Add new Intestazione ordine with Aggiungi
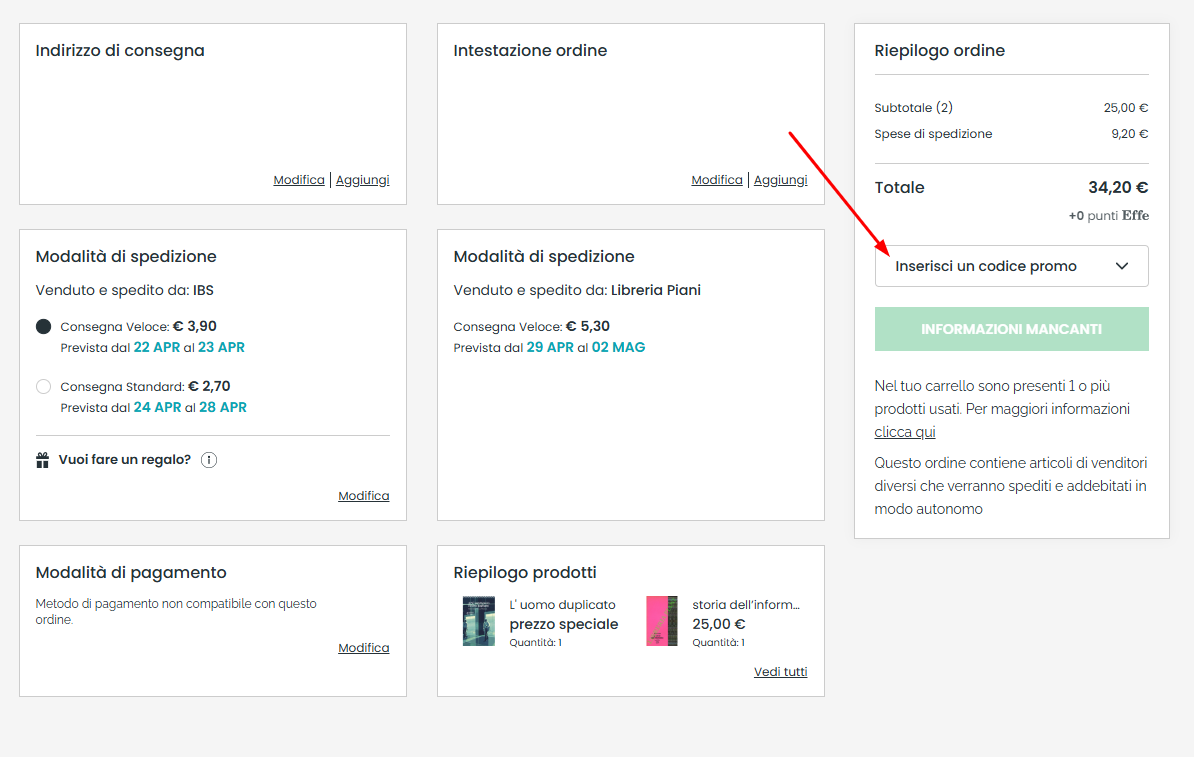The width and height of the screenshot is (1194, 757). pos(780,180)
